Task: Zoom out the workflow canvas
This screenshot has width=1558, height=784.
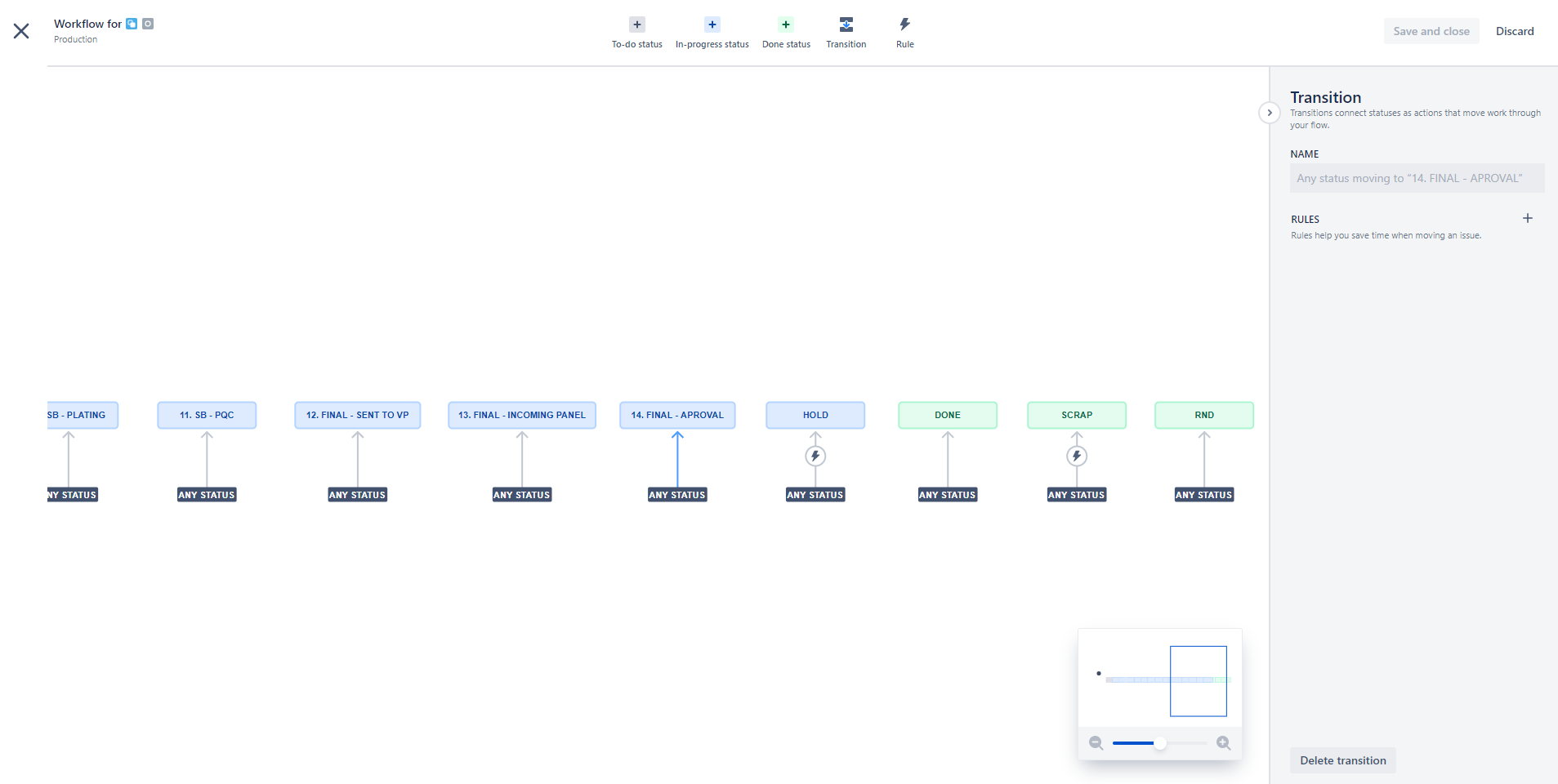Action: 1096,742
